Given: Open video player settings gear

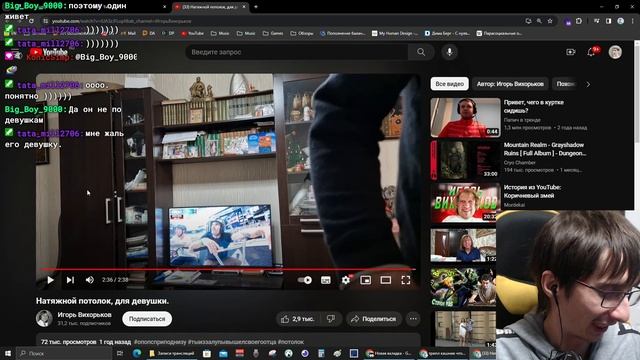Looking at the screenshot, I should 346,280.
